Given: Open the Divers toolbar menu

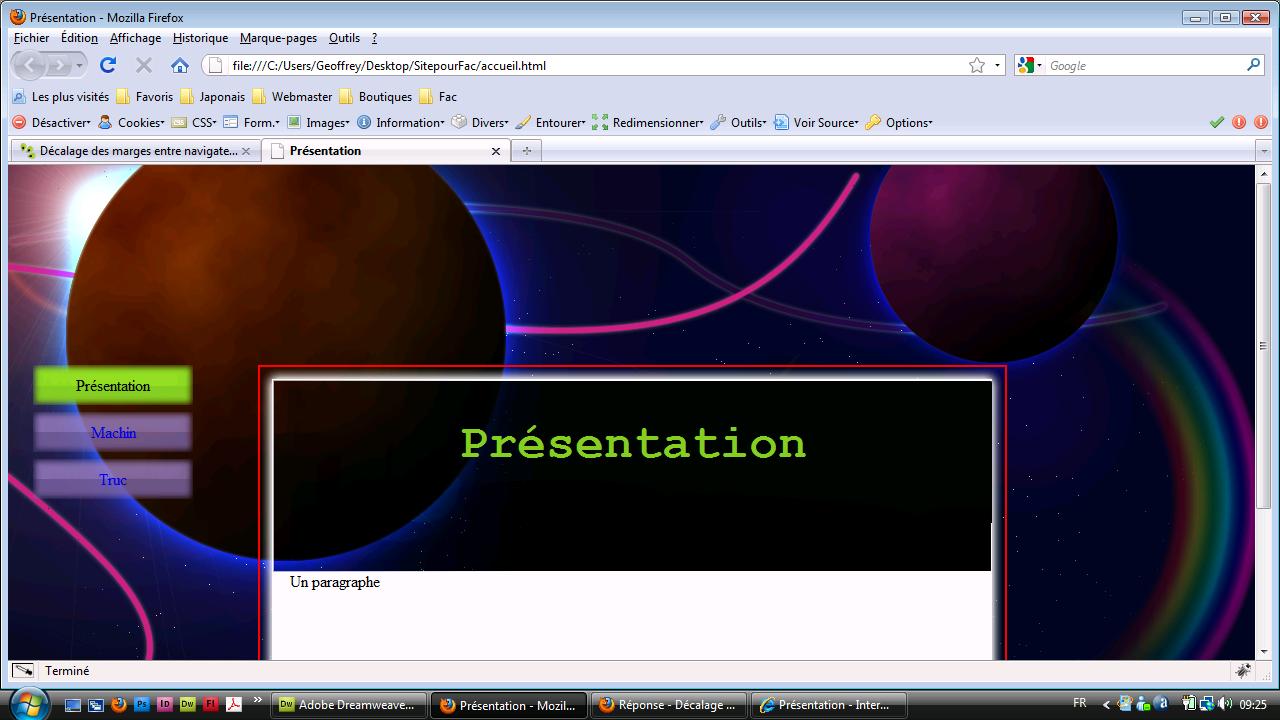Looking at the screenshot, I should pyautogui.click(x=480, y=123).
